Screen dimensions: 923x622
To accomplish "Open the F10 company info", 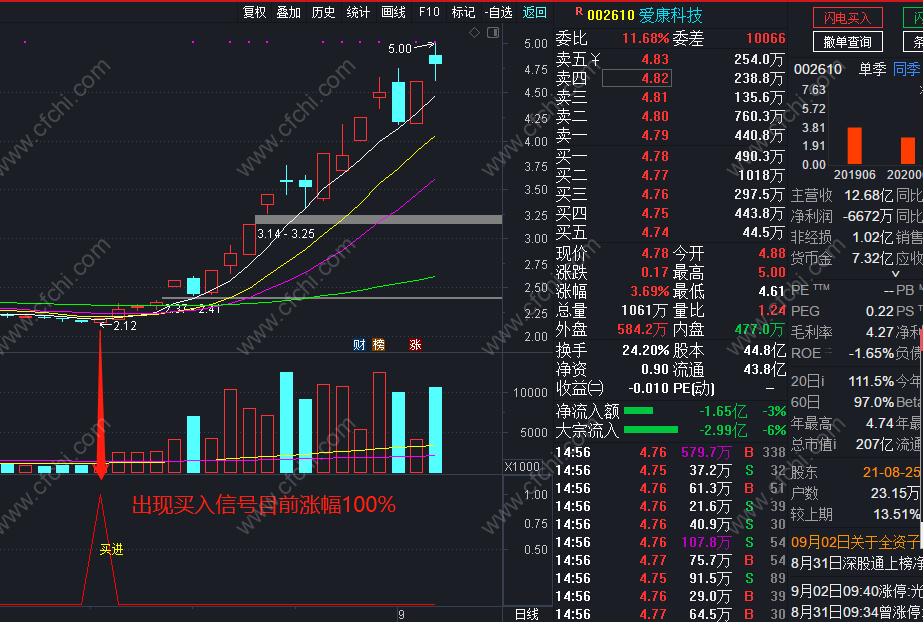I will point(429,12).
